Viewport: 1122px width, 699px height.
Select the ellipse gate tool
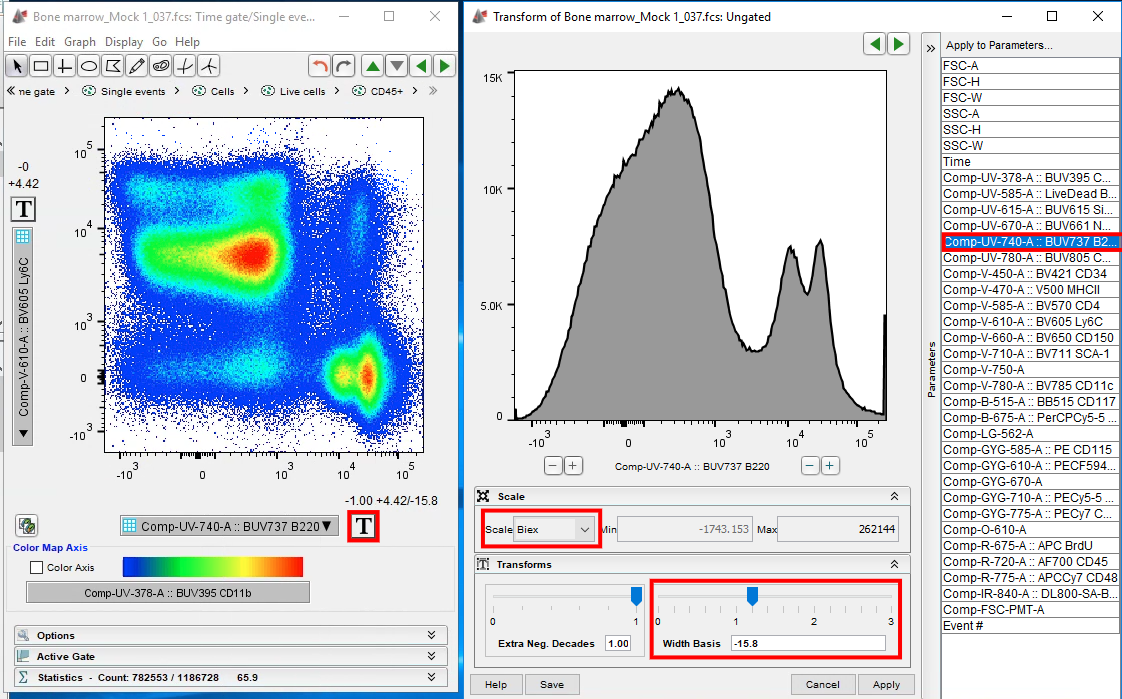tap(89, 66)
